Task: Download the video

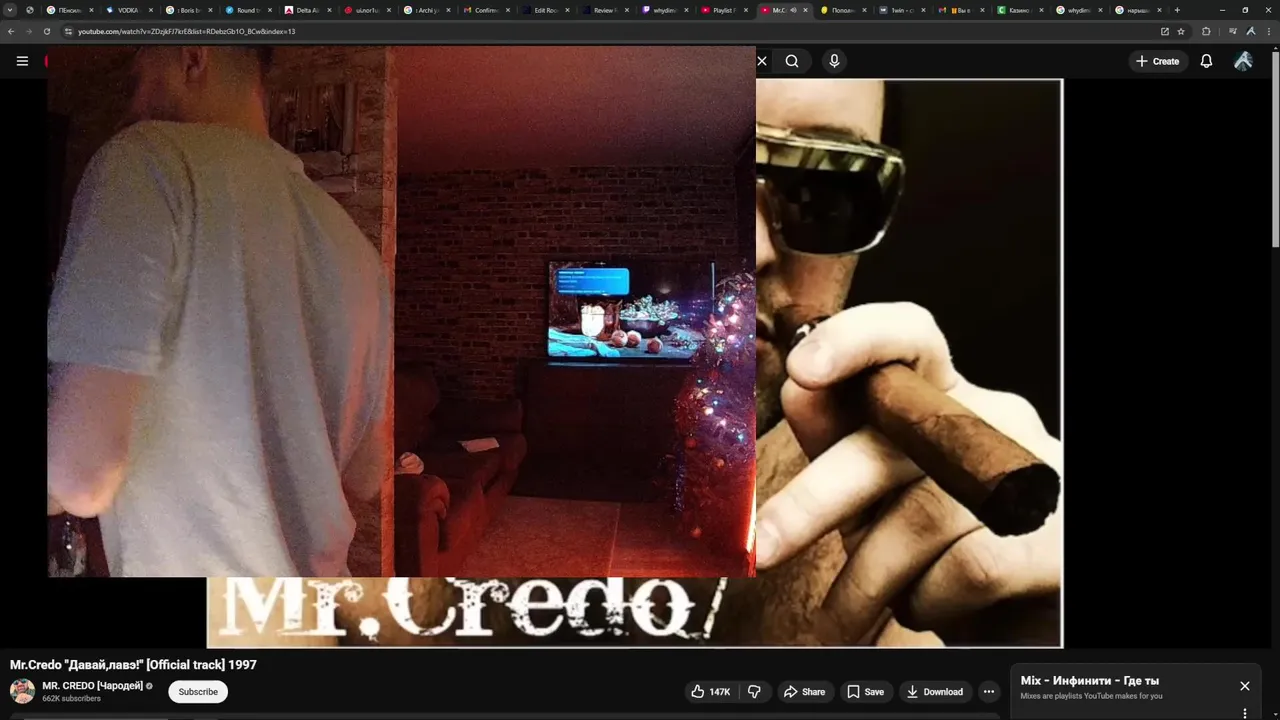Action: pos(934,691)
